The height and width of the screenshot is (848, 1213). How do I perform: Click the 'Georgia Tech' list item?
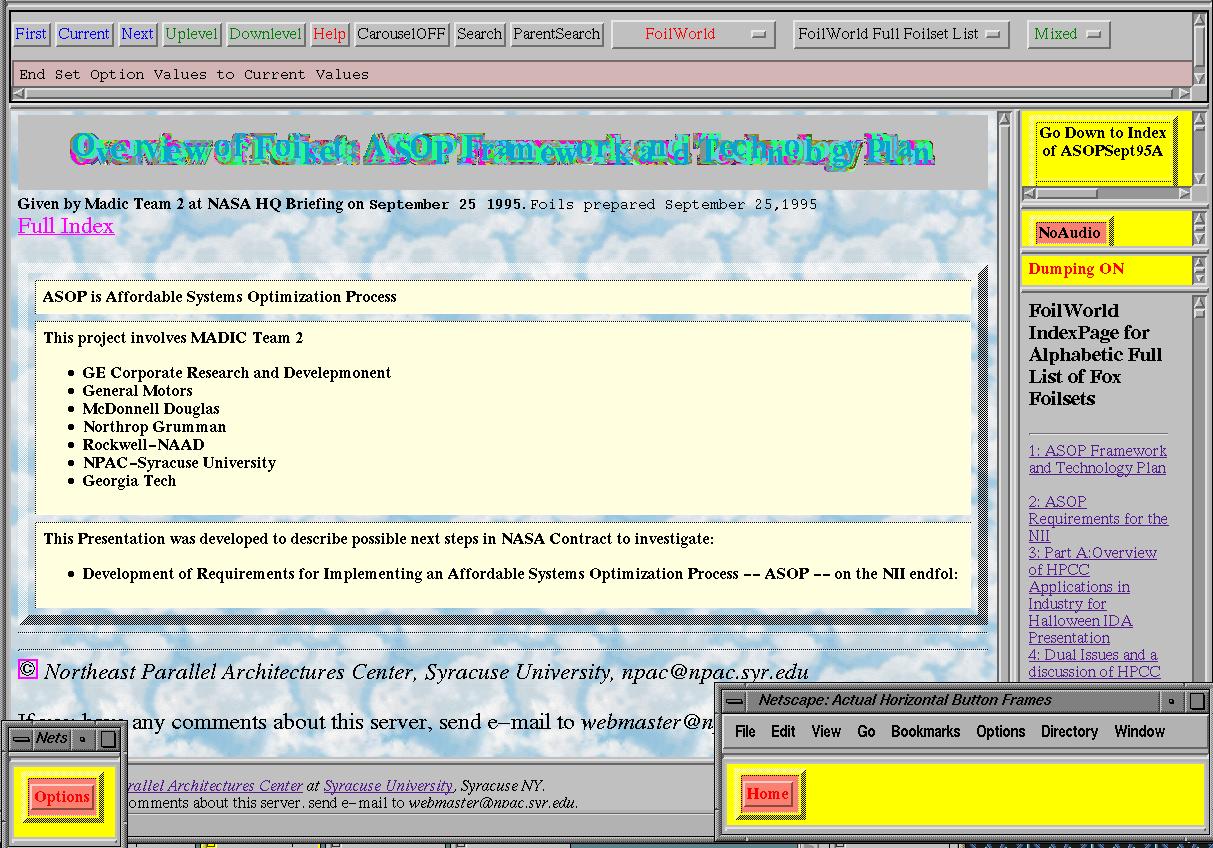(129, 481)
